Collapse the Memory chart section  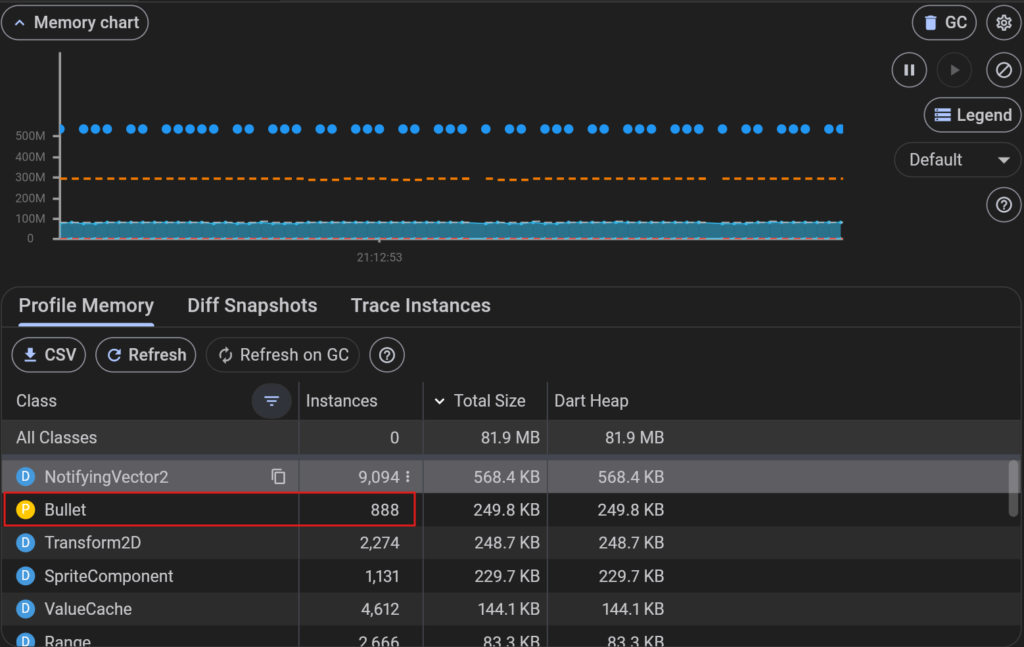point(75,22)
